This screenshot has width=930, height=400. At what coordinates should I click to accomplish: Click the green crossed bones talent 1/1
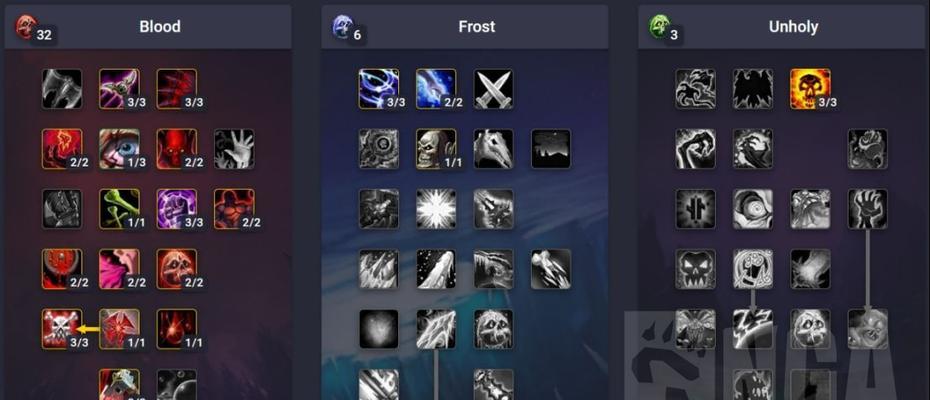pyautogui.click(x=119, y=209)
